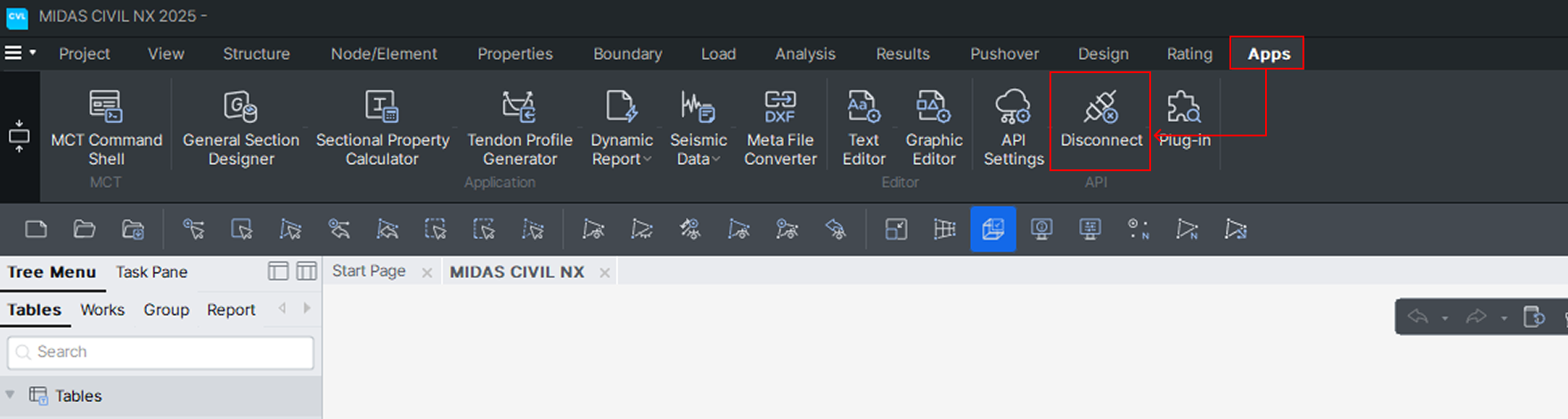The height and width of the screenshot is (419, 1568).
Task: Open Sectional Property Calculator
Action: 382,128
